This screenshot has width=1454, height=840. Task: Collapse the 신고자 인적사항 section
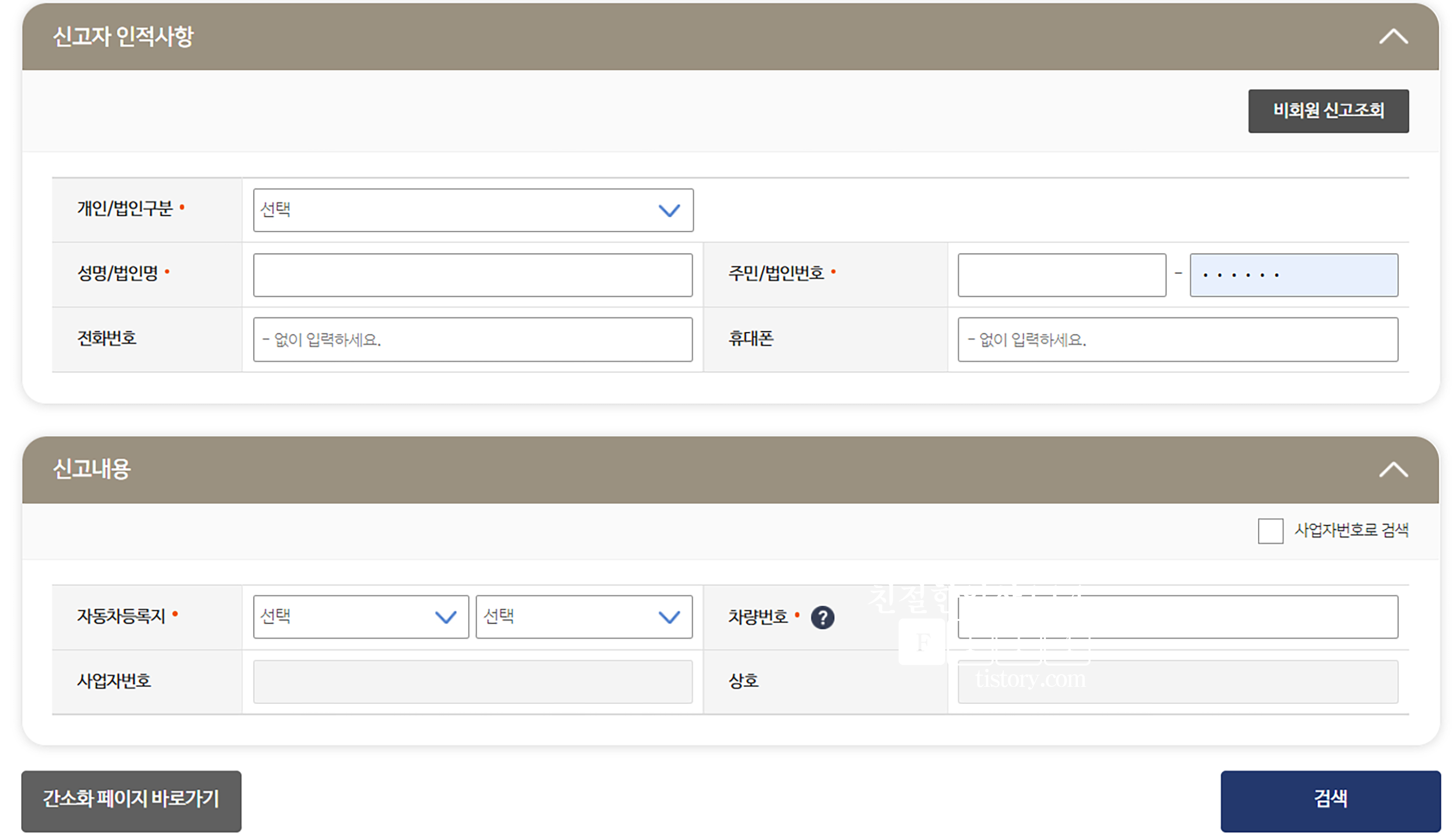[x=1392, y=37]
